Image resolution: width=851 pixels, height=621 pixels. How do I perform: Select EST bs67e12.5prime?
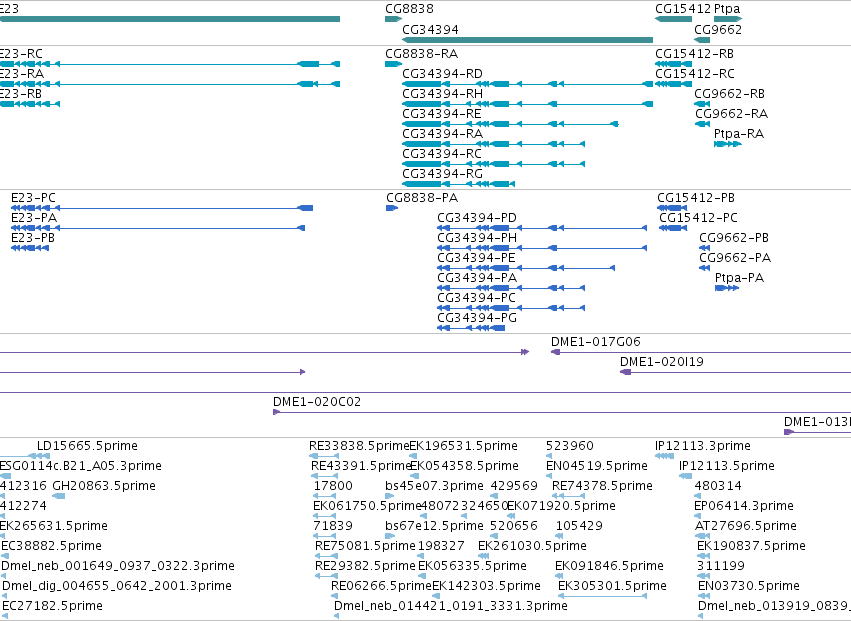[x=434, y=526]
